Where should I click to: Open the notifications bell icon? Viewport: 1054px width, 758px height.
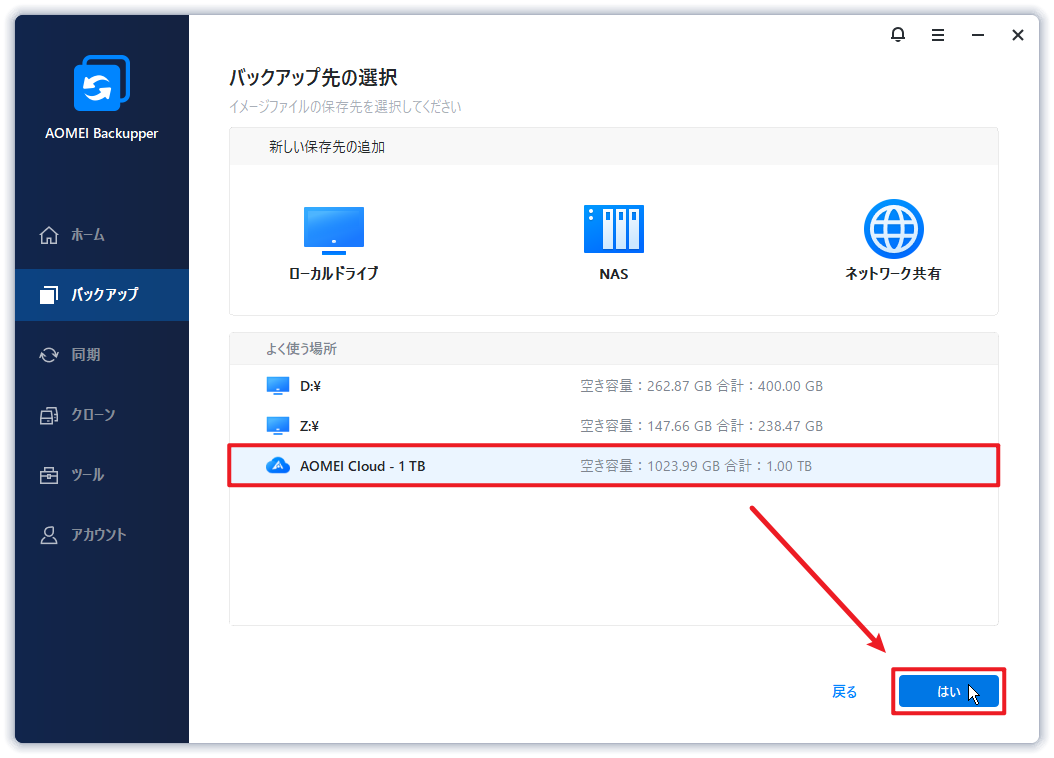tap(897, 35)
